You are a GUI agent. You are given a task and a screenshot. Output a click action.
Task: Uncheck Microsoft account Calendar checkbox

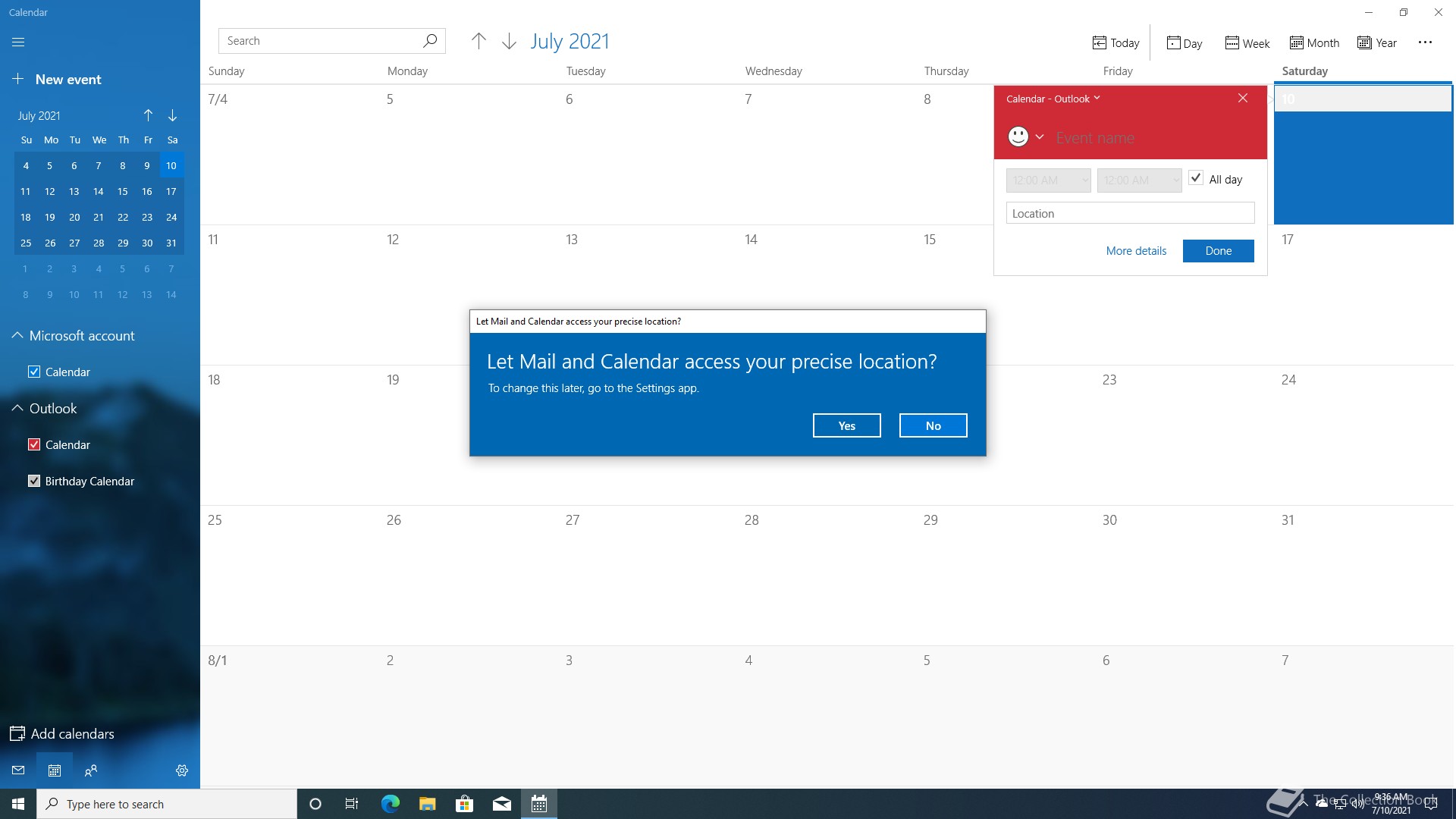coord(34,372)
